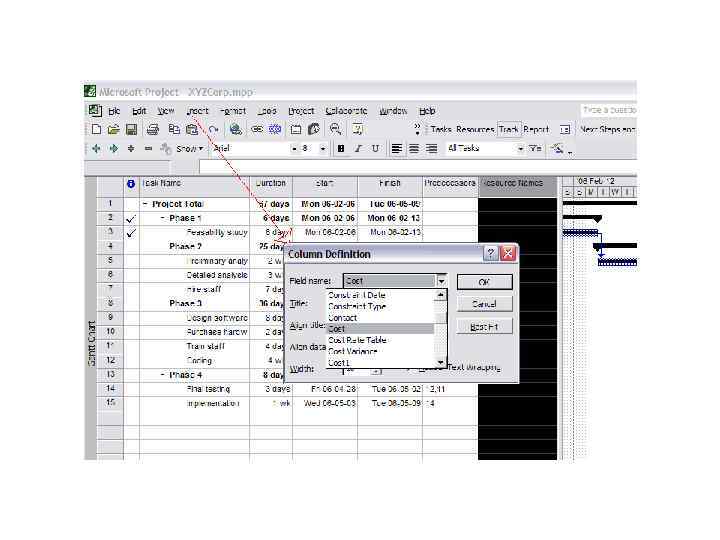Open the Resources guide button

click(475, 129)
